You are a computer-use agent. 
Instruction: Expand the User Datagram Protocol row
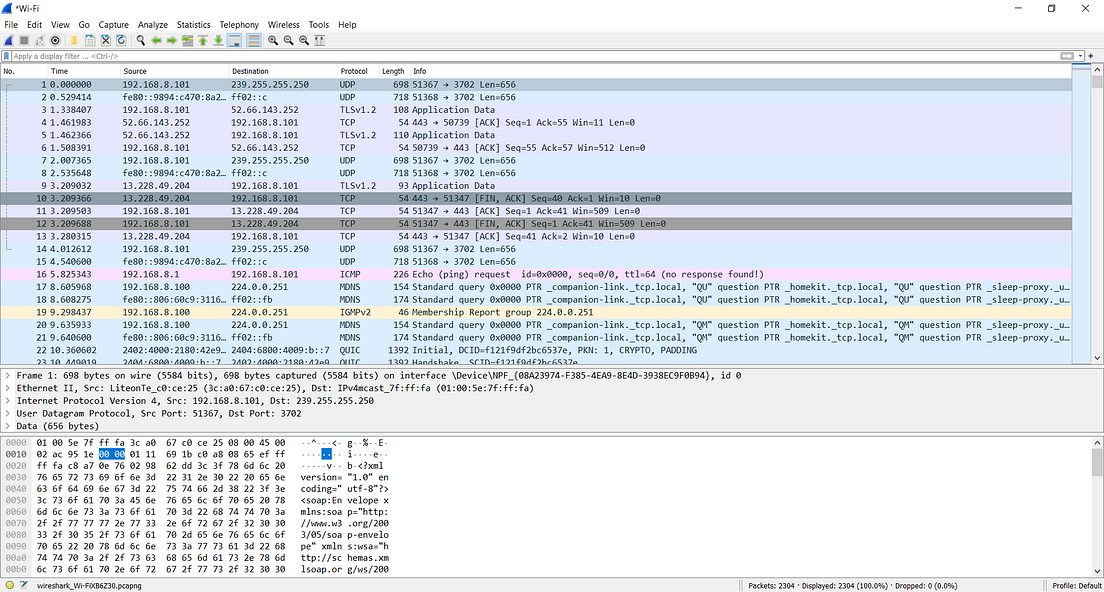click(x=8, y=414)
